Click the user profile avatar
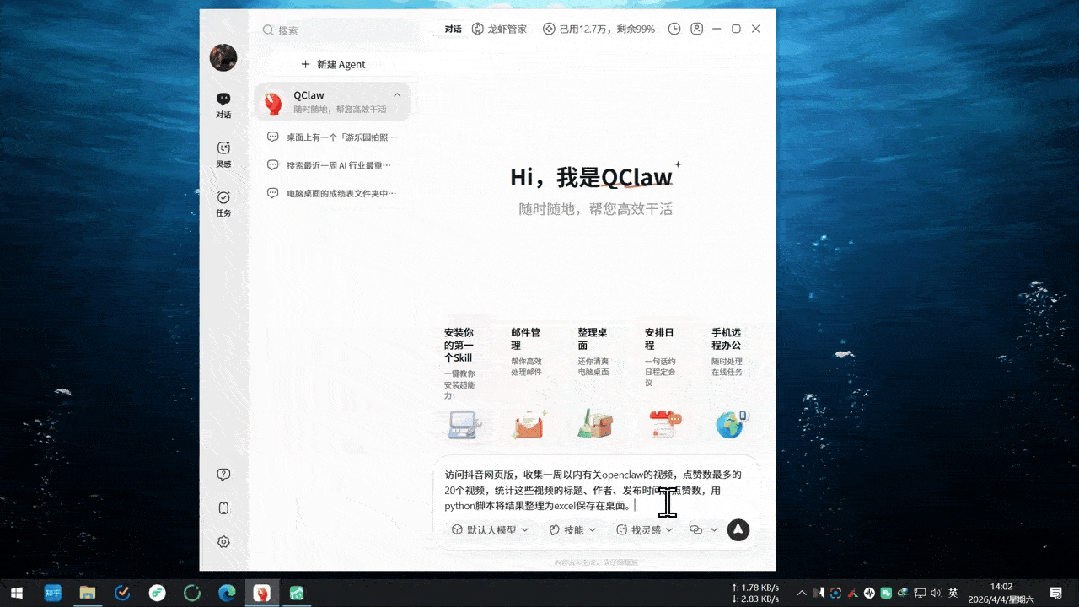This screenshot has height=607, width=1079. (x=223, y=58)
